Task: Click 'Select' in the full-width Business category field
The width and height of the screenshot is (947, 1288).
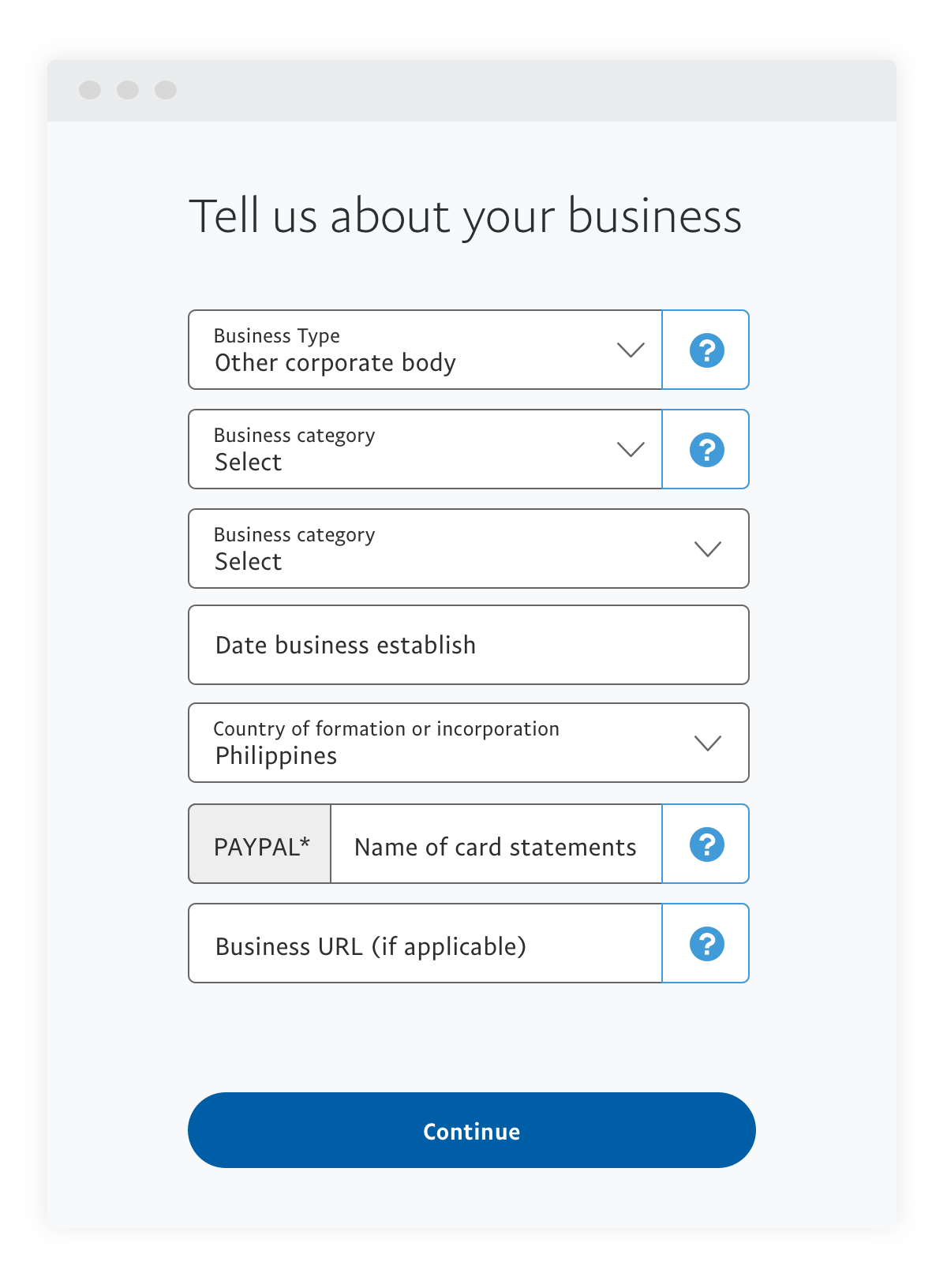Action: [x=249, y=562]
